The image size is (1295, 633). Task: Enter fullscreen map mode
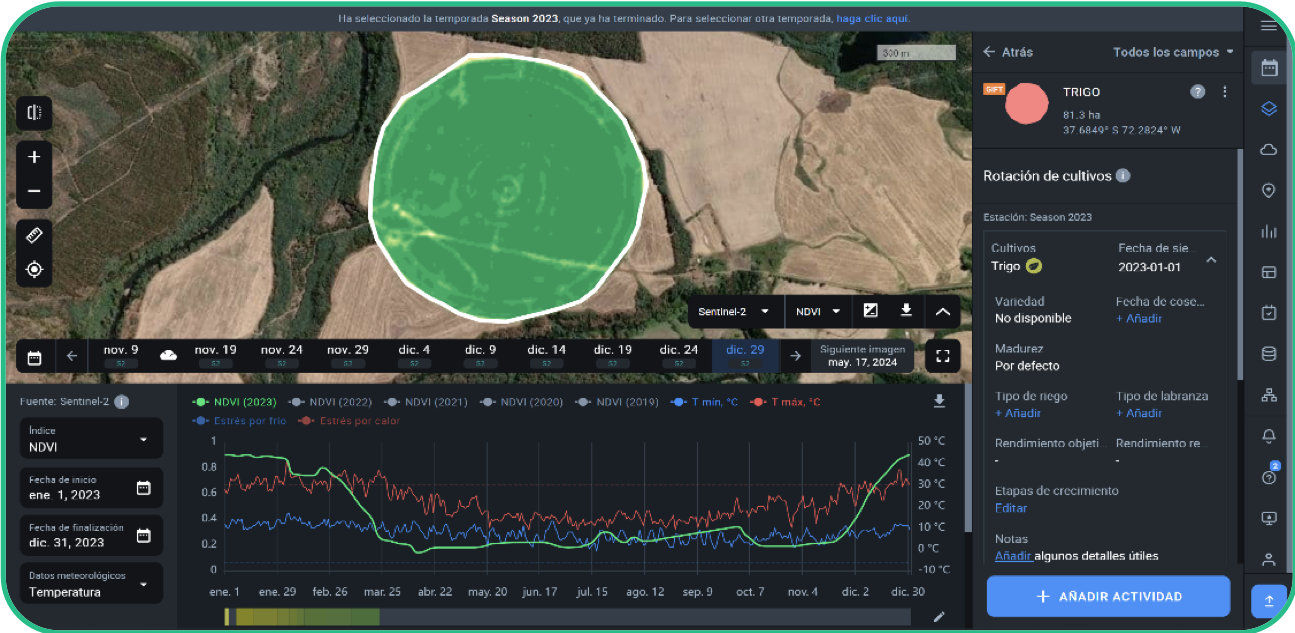click(942, 356)
